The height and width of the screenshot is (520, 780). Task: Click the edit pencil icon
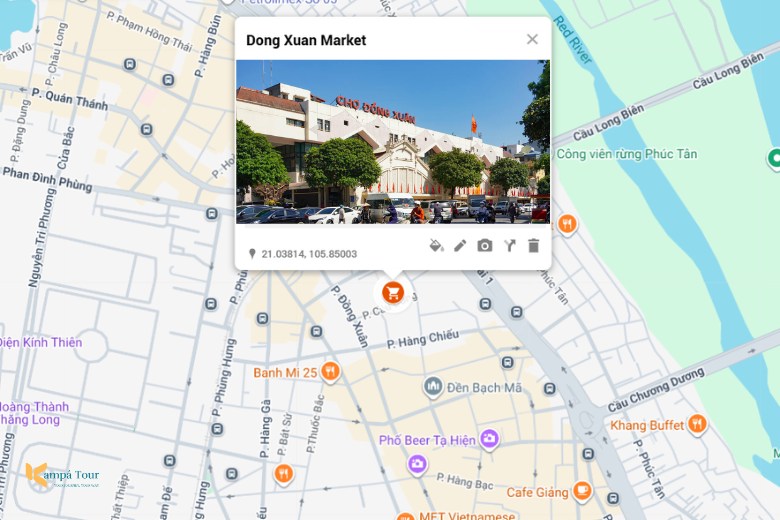coord(460,246)
